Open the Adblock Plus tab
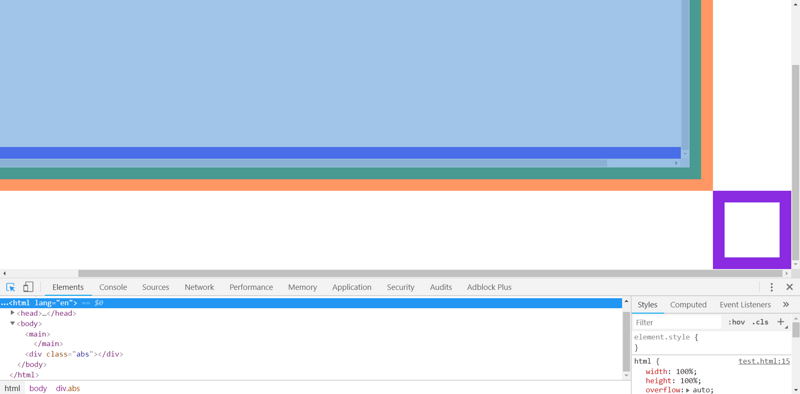 click(489, 287)
